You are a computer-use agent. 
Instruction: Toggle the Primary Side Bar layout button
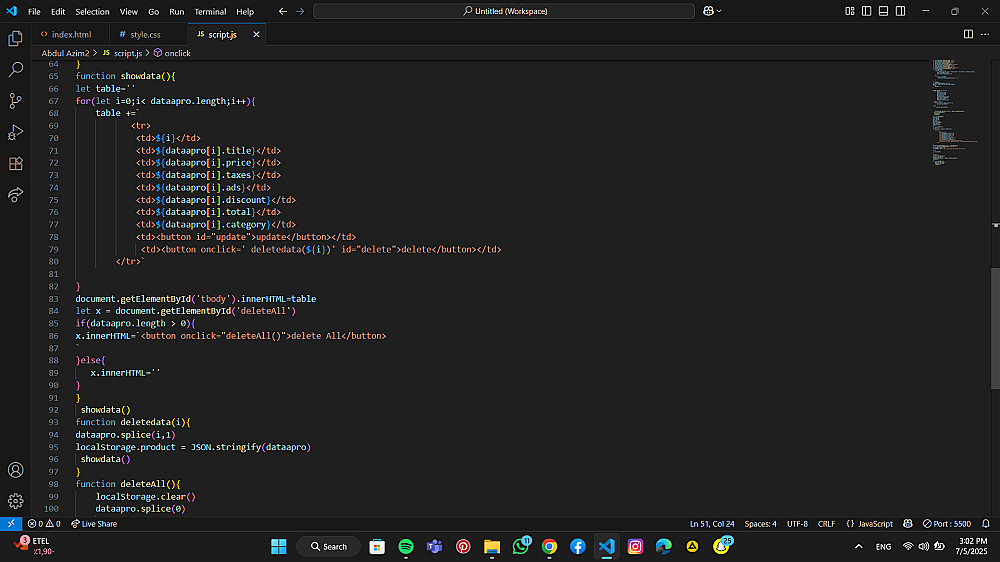[x=866, y=11]
